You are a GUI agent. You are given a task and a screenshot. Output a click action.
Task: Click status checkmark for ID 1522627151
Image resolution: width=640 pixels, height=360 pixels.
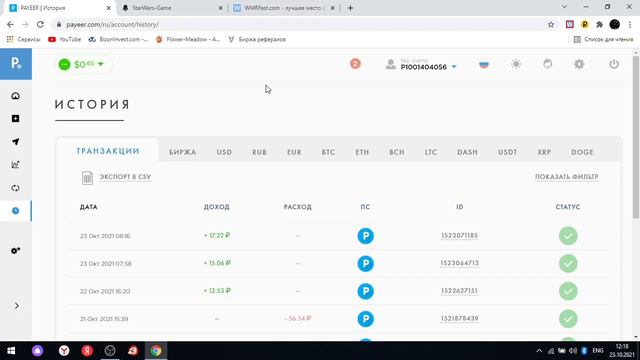pyautogui.click(x=568, y=291)
